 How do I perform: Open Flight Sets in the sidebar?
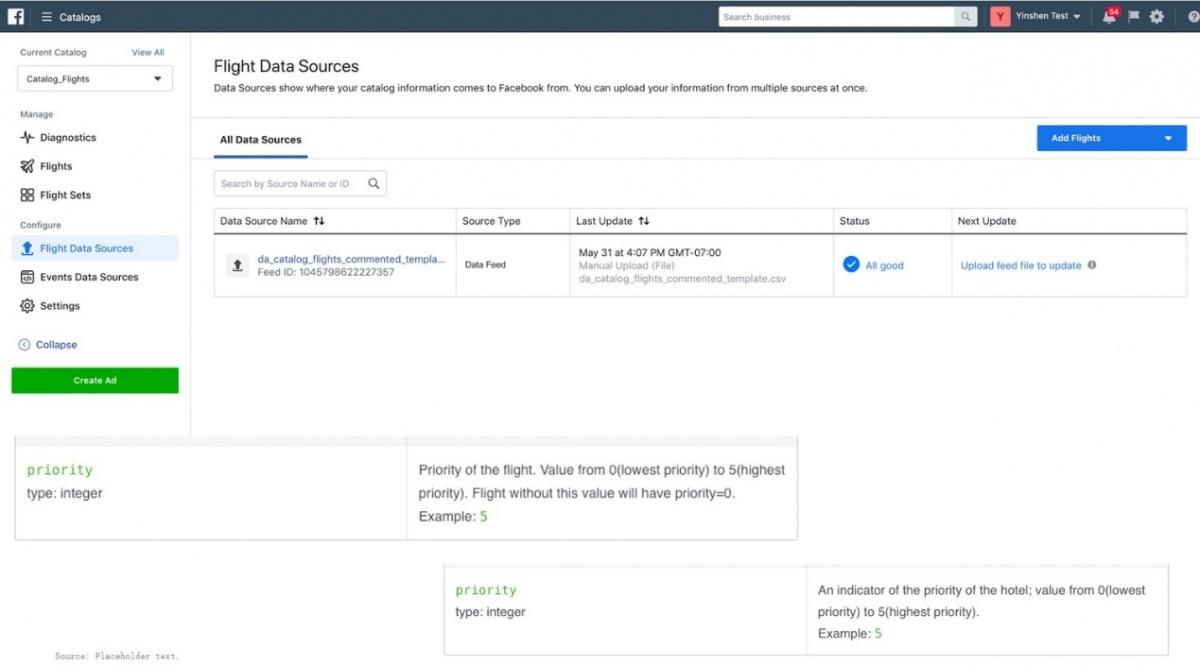pyautogui.click(x=65, y=196)
